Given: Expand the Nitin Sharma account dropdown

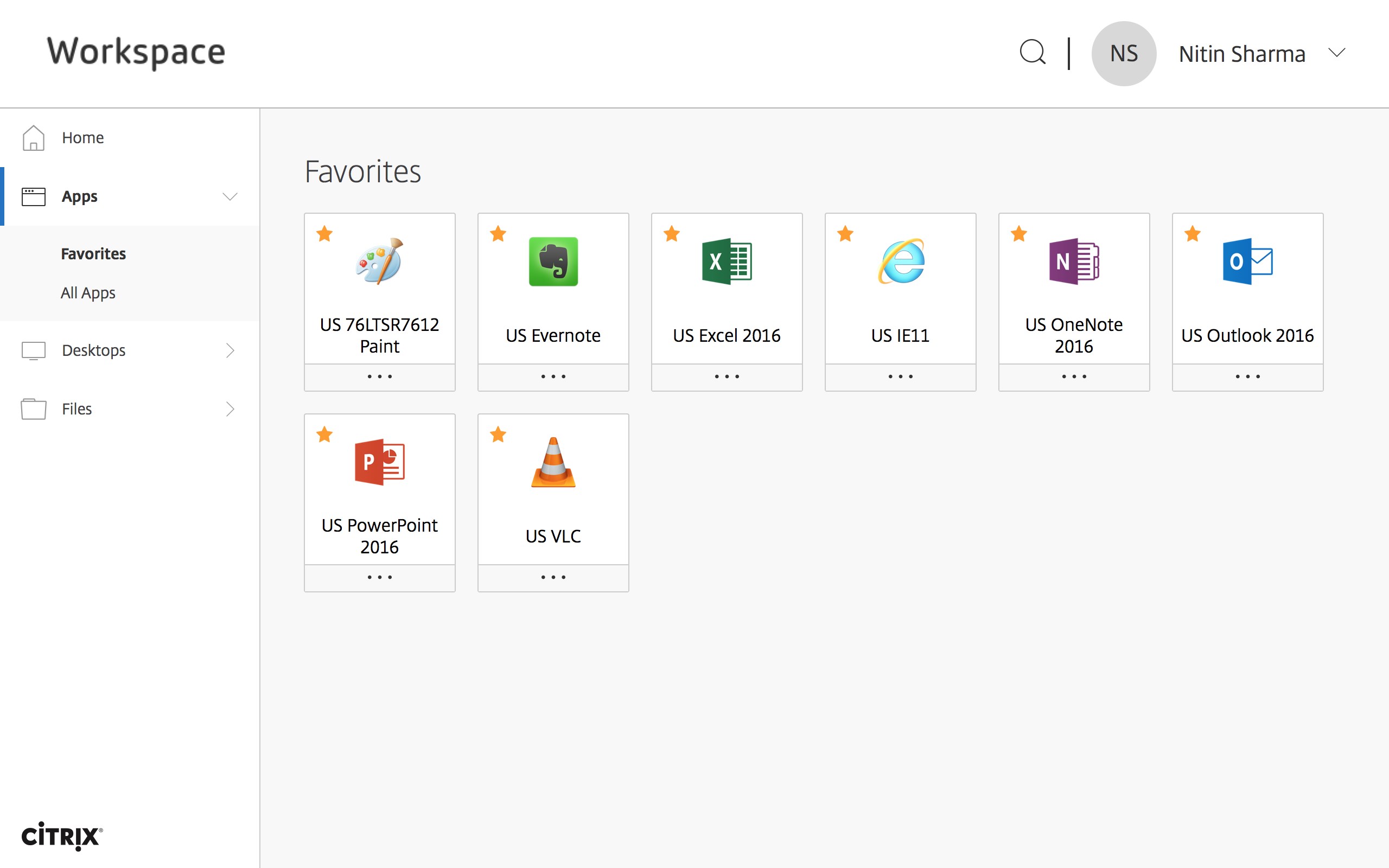Looking at the screenshot, I should pos(1337,53).
